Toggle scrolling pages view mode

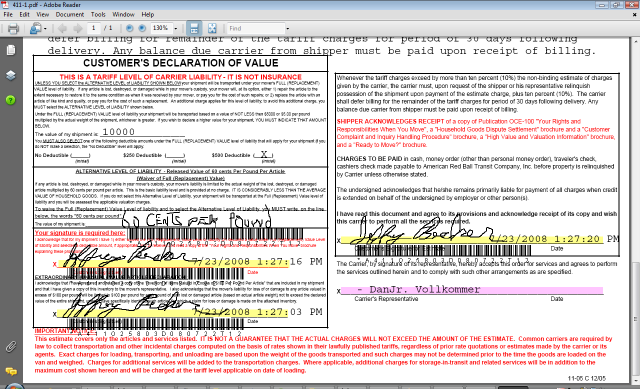click(x=194, y=29)
